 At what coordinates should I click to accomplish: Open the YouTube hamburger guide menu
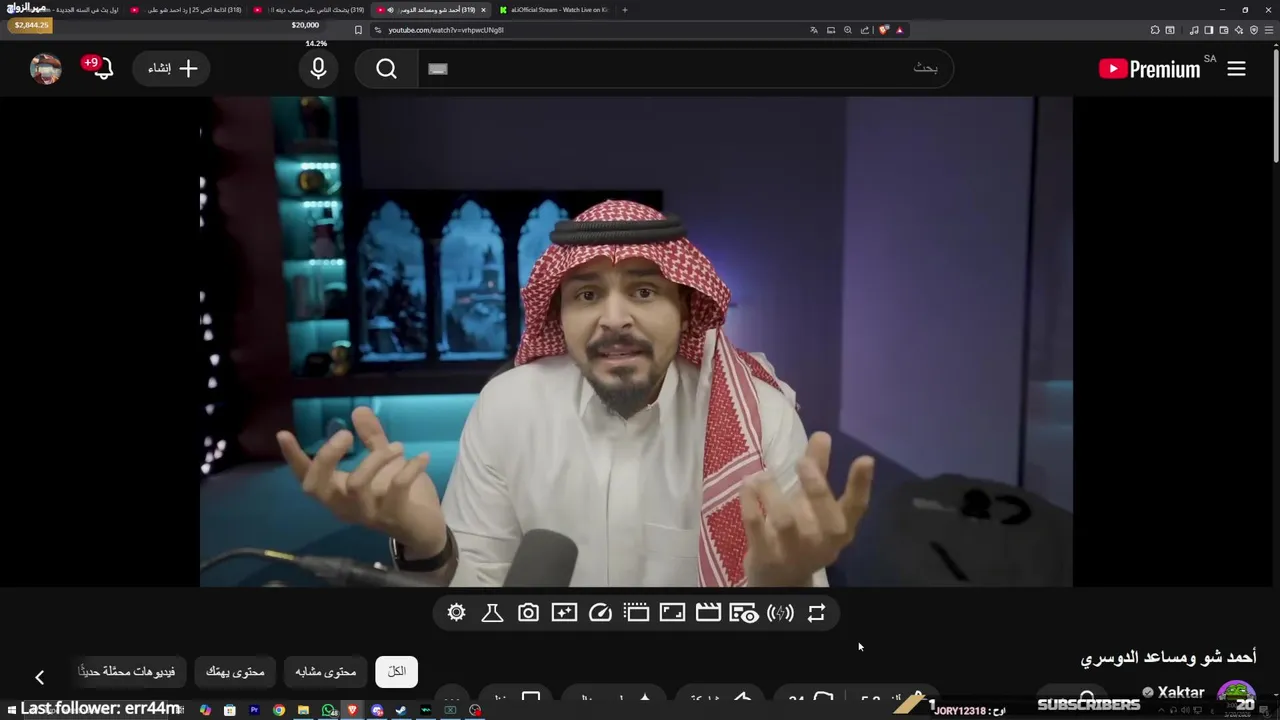click(x=1237, y=68)
